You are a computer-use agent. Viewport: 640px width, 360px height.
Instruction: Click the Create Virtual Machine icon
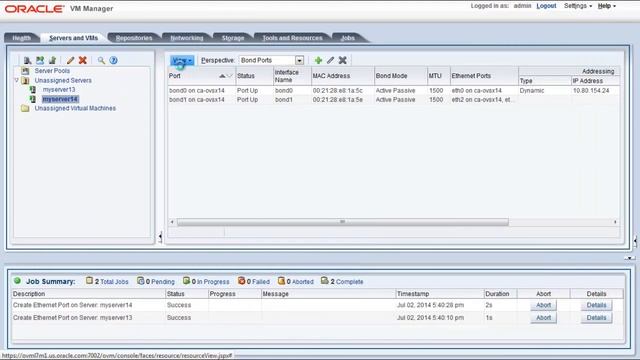52,60
